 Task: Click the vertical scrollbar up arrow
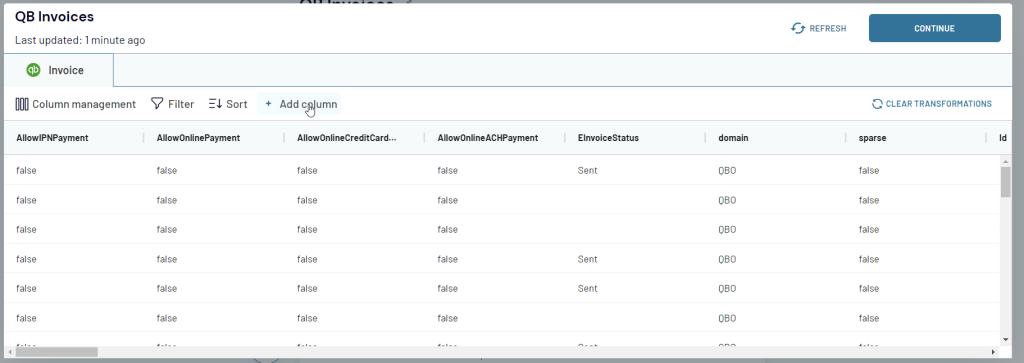1006,161
